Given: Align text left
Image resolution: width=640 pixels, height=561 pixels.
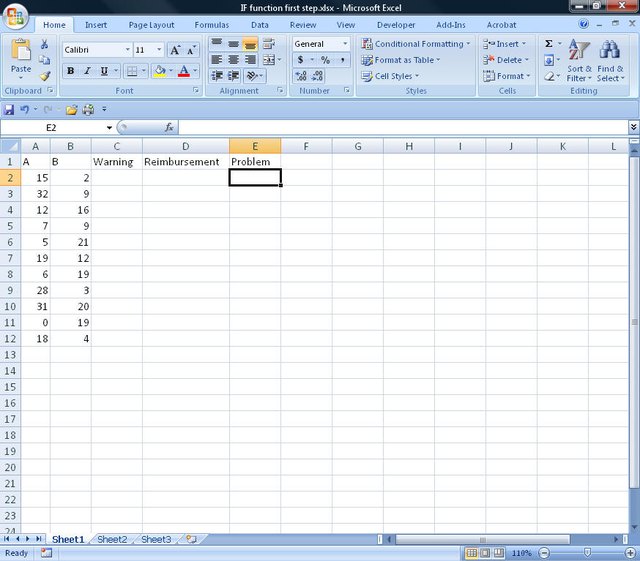Looking at the screenshot, I should click(216, 60).
